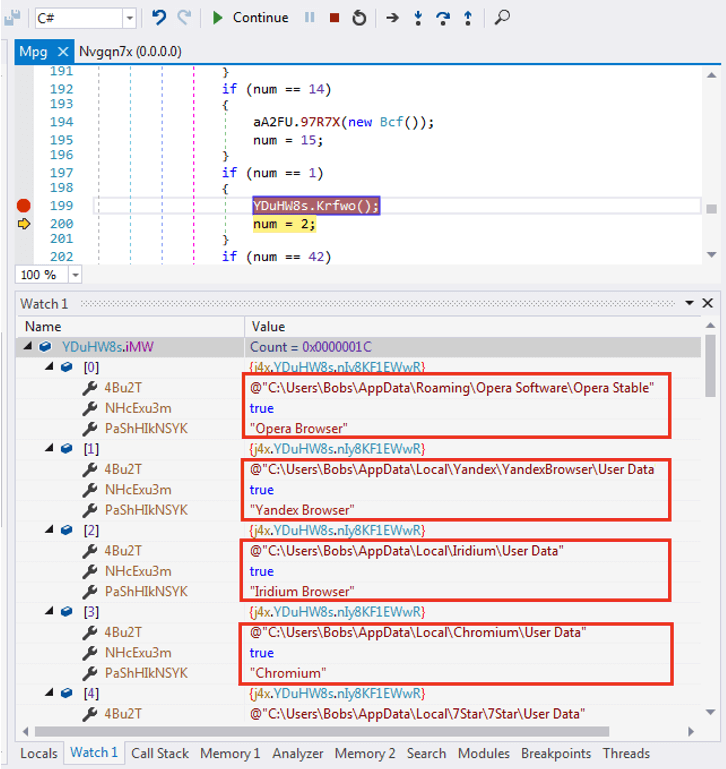Expand the Watch 1 panel options arrow
Viewport: 726px width, 769px height.
689,303
